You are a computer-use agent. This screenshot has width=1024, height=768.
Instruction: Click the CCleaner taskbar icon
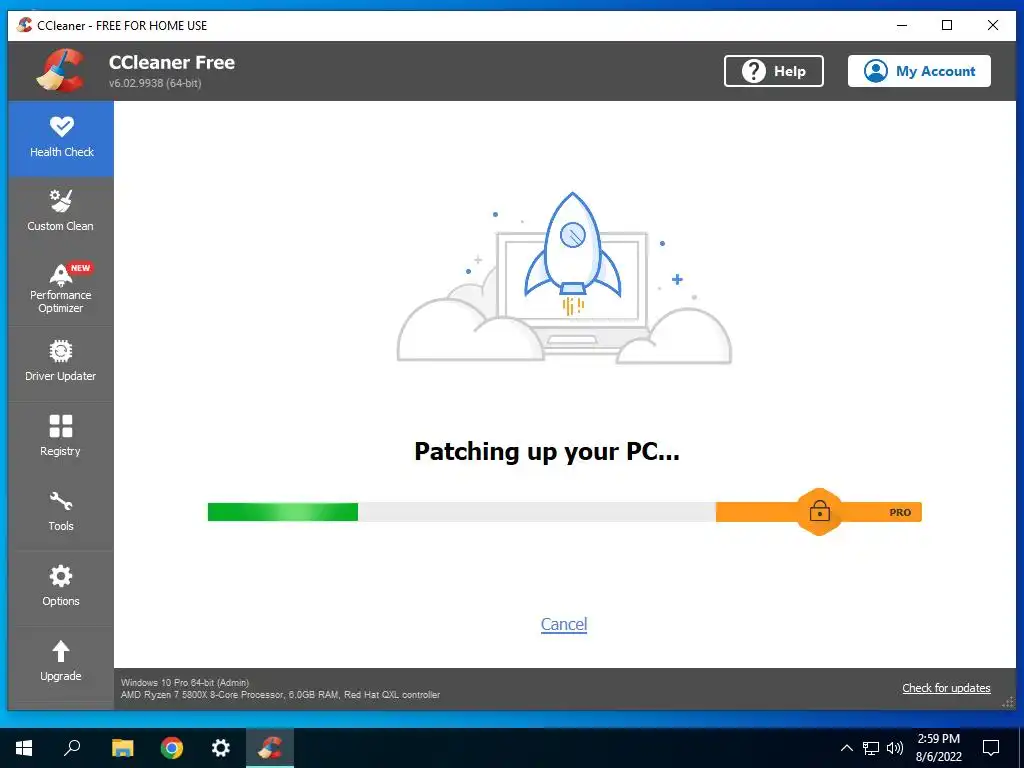pos(270,748)
